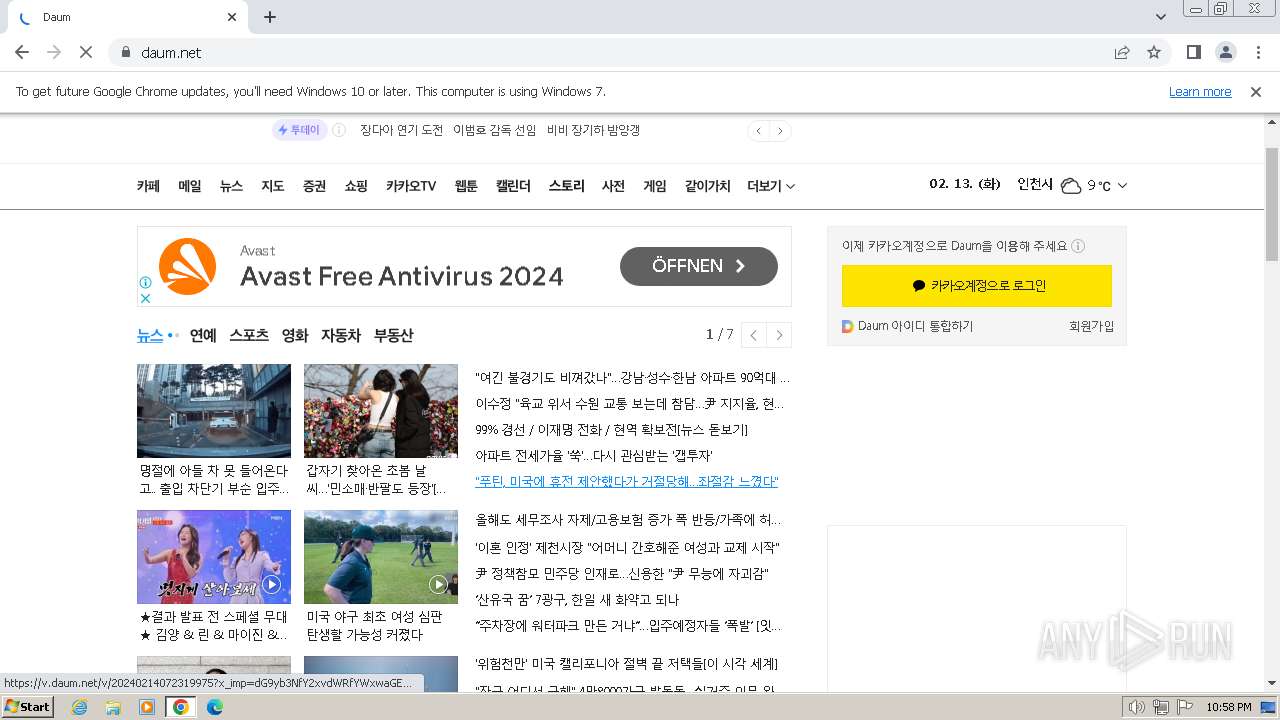
Task: Dismiss the Chrome update notification bar
Action: [1256, 92]
